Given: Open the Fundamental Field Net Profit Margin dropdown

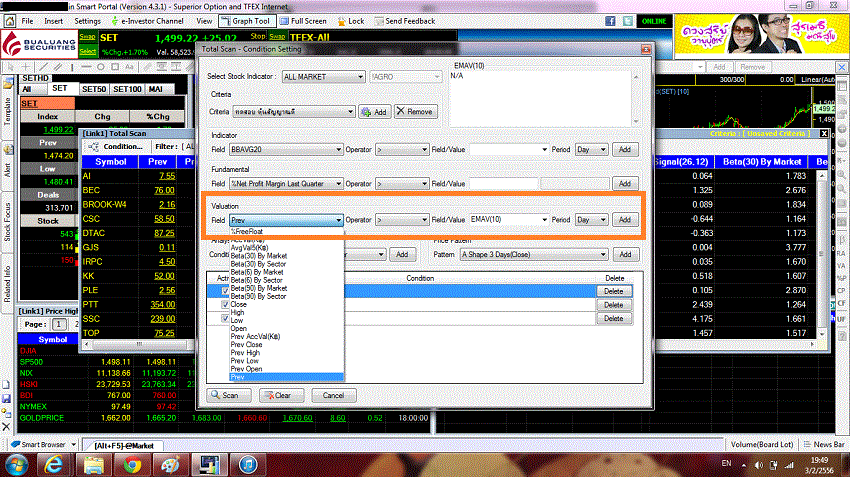Looking at the screenshot, I should coord(286,184).
